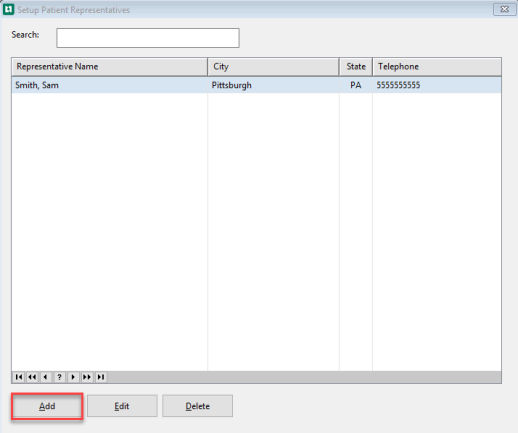518x433 pixels.
Task: Go to next record arrow icon
Action: point(73,377)
